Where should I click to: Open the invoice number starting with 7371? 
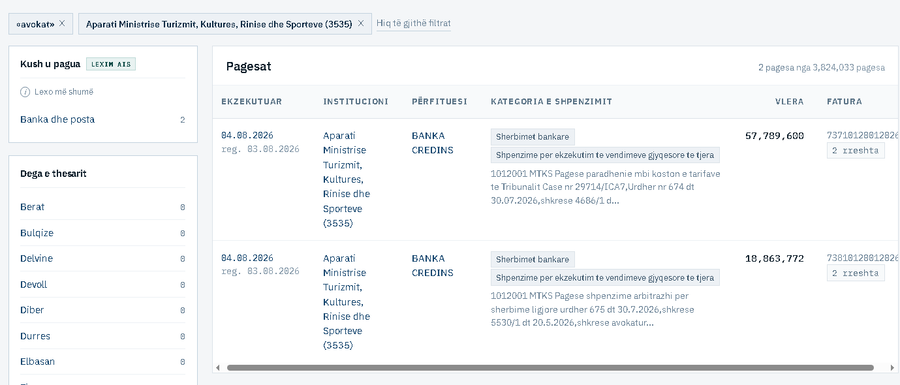863,135
